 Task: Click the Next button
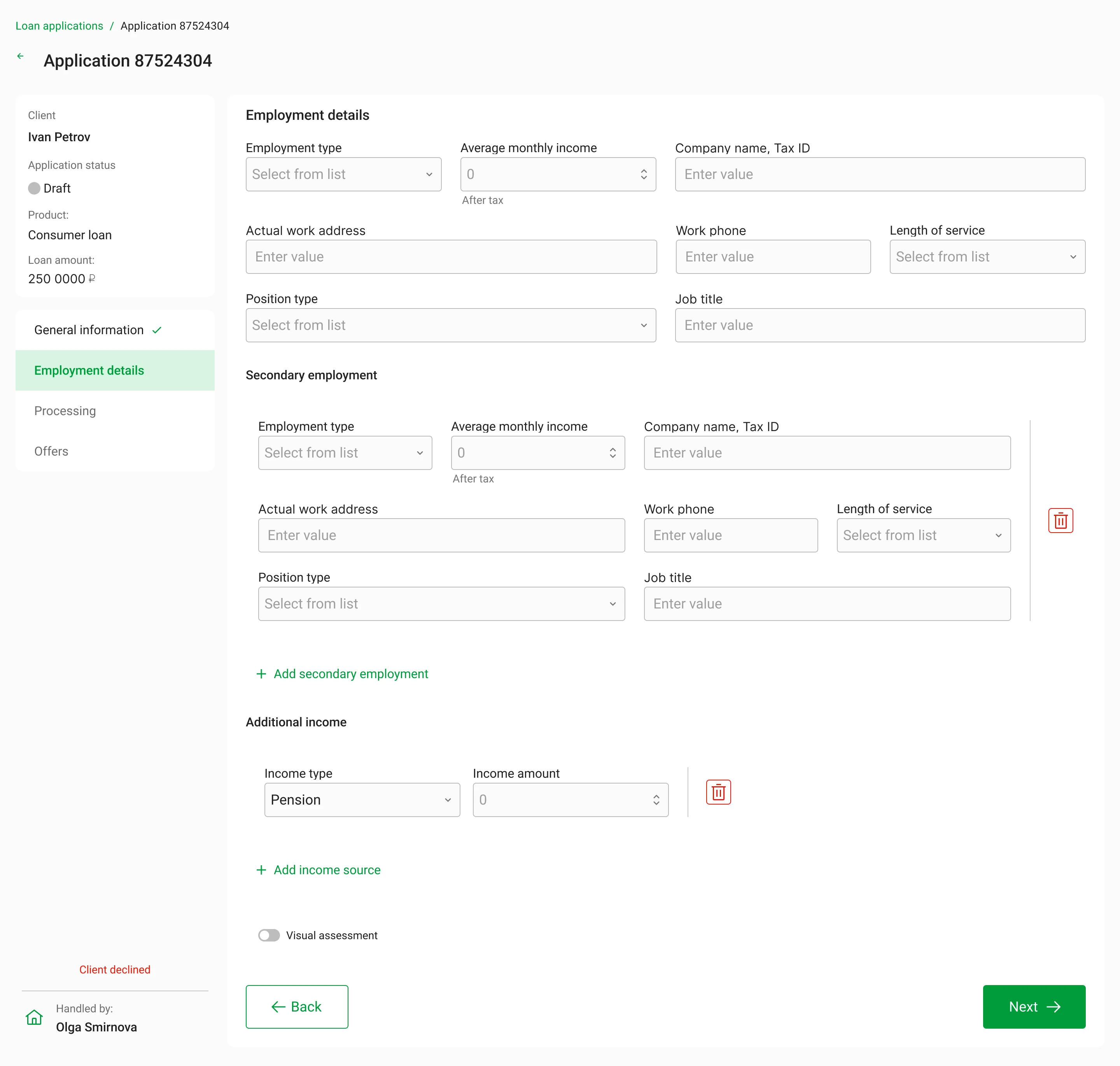click(x=1034, y=1007)
